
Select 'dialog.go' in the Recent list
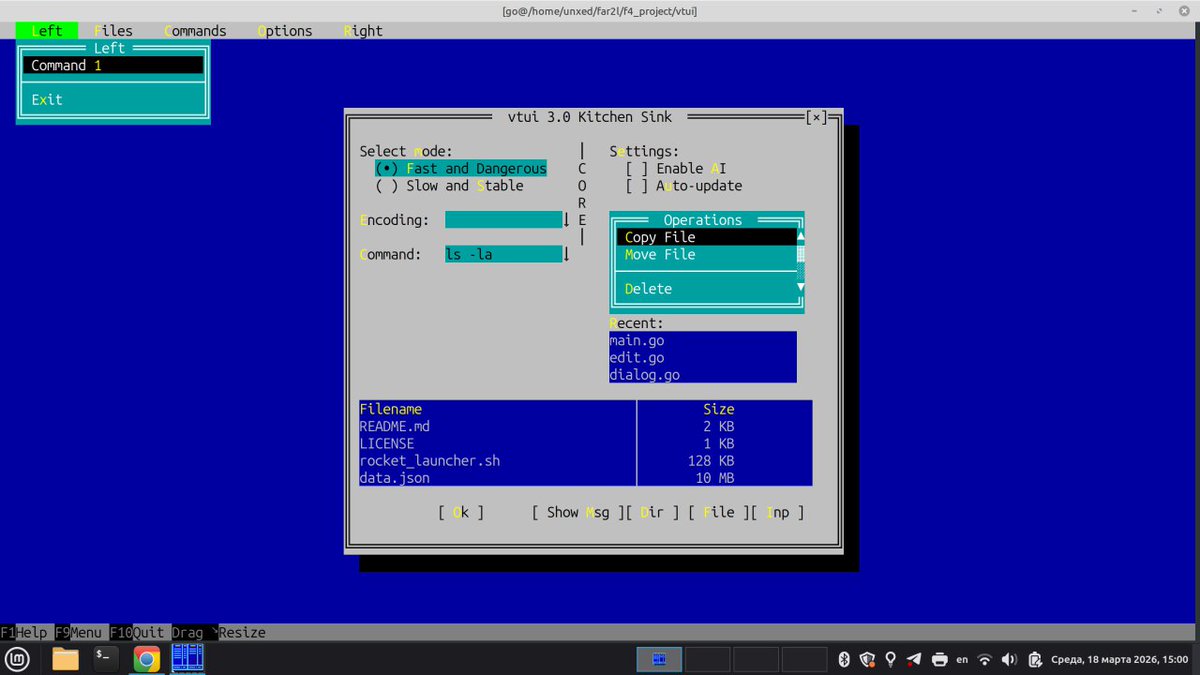click(703, 375)
